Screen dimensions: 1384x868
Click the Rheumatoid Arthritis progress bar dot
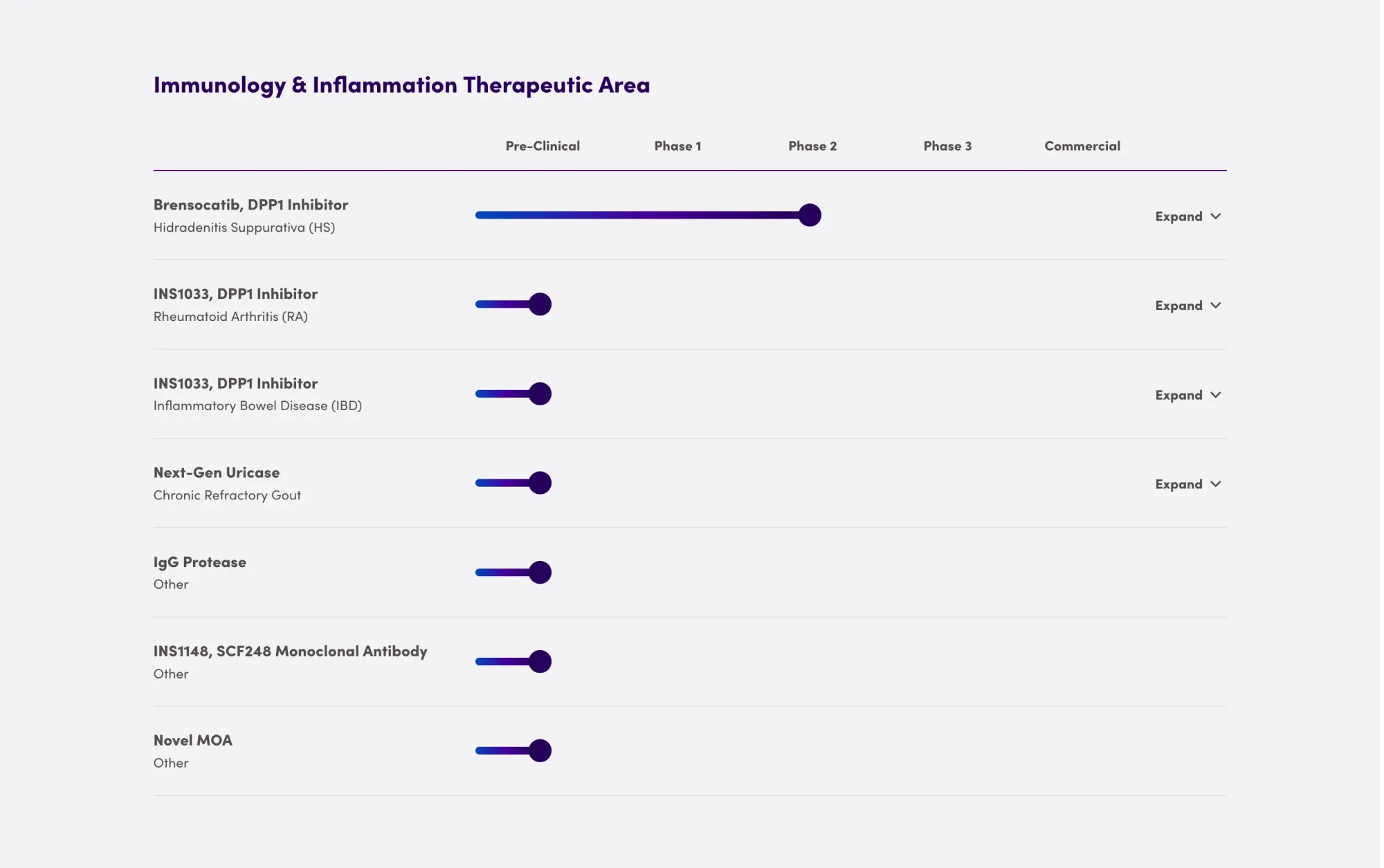[x=540, y=304]
